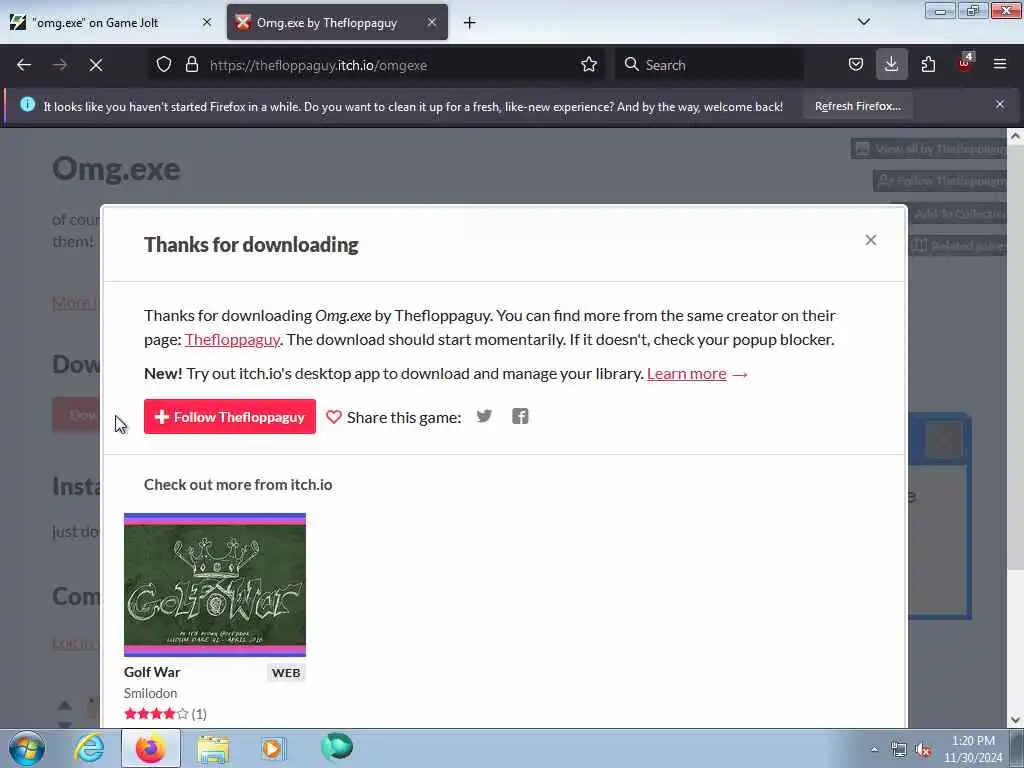Launch Internet Explorer from the taskbar
This screenshot has width=1024, height=768.
pyautogui.click(x=89, y=748)
